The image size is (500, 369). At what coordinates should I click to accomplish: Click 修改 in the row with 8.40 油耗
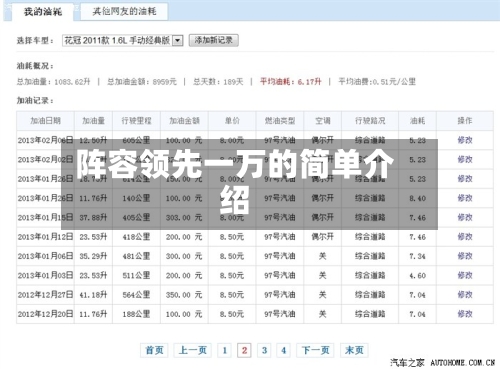click(x=465, y=198)
